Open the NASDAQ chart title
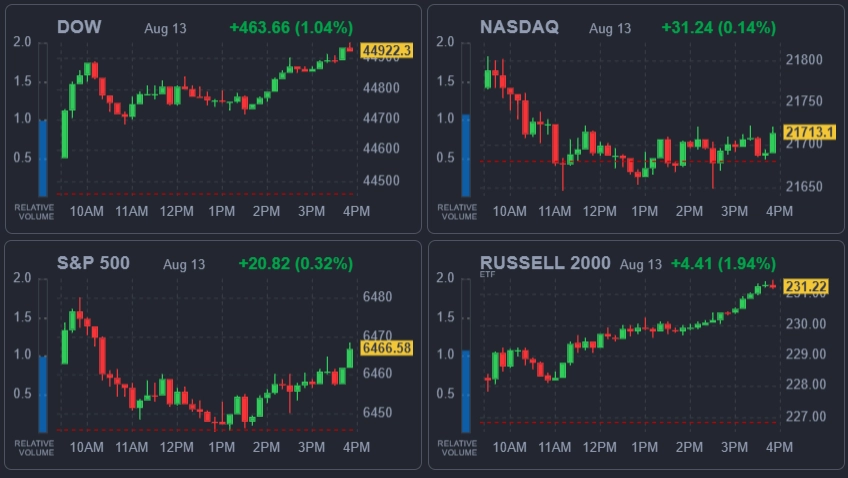 519,27
